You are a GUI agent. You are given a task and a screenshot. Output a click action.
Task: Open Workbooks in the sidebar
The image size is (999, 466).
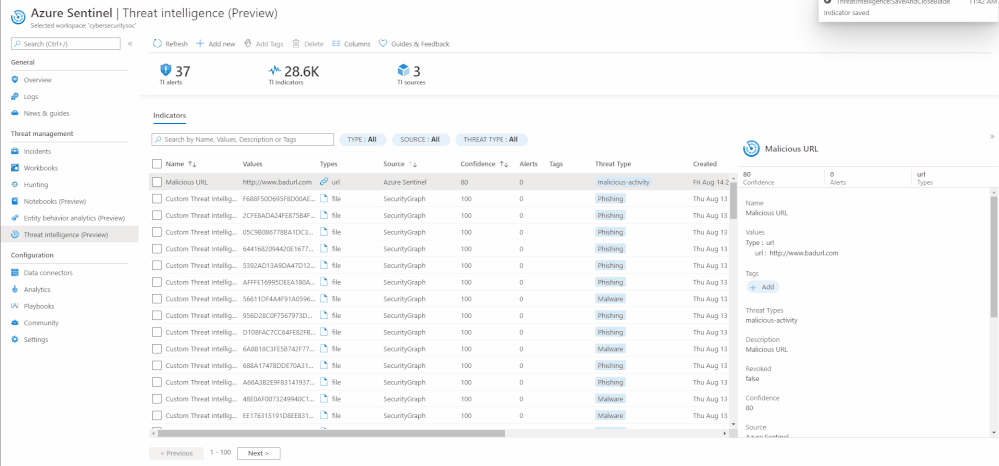(40, 168)
